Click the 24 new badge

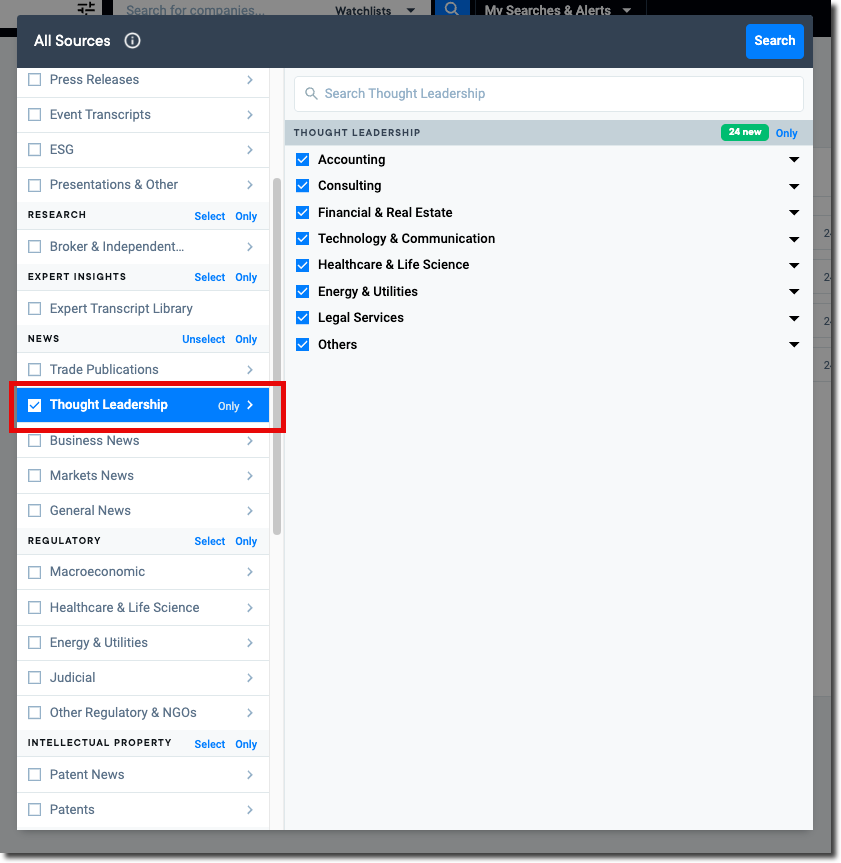(x=744, y=133)
